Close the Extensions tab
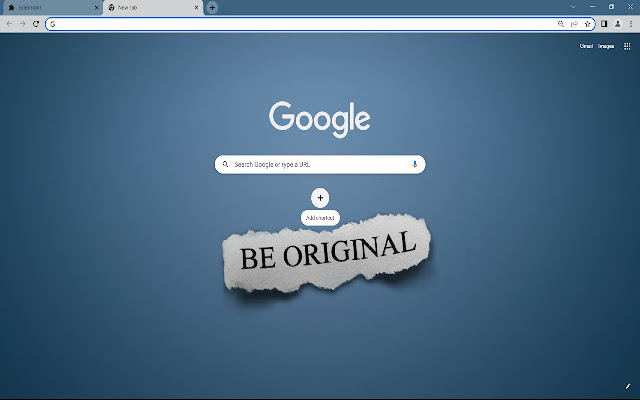 97,8
